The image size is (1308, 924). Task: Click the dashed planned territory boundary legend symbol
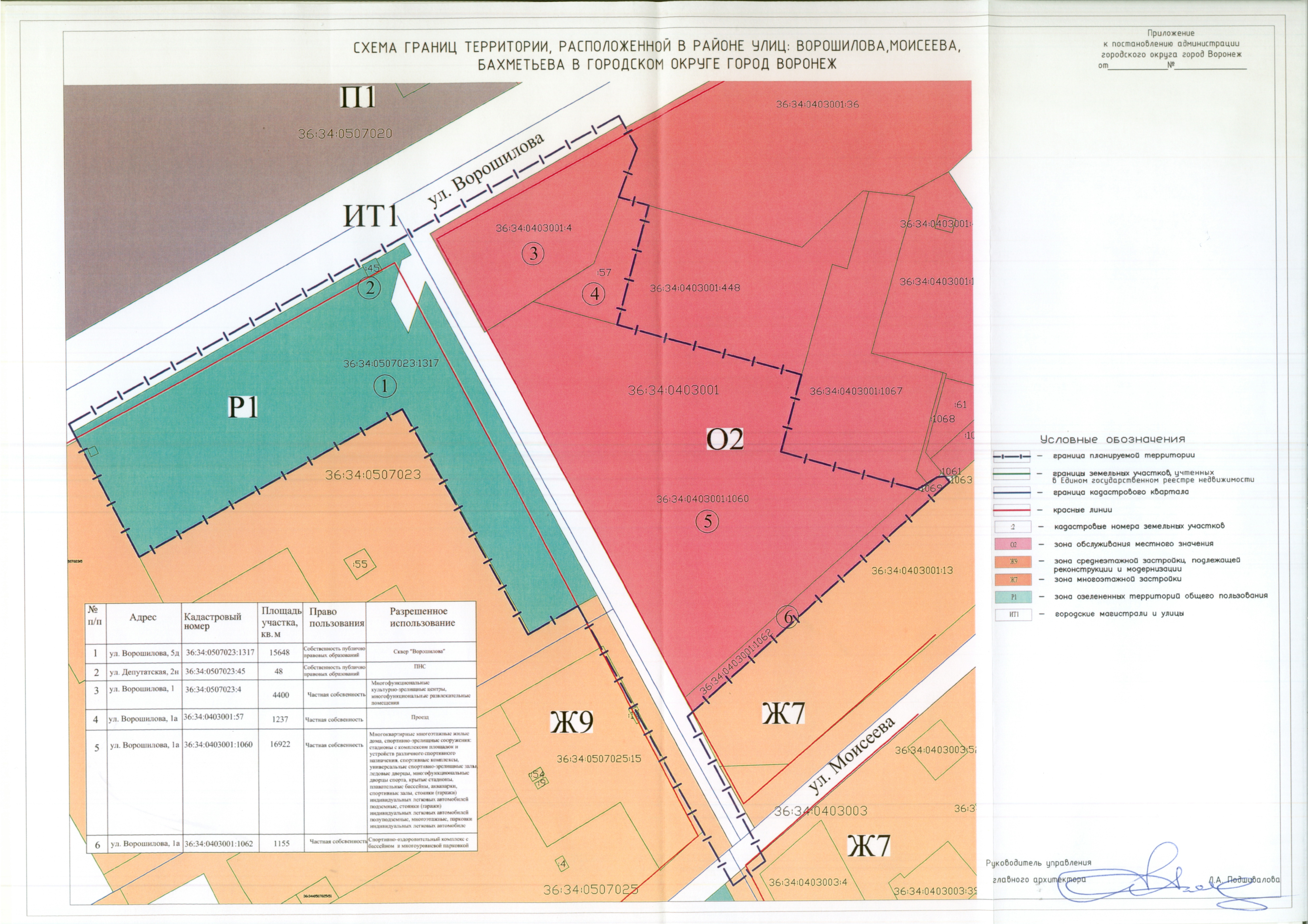click(1012, 456)
